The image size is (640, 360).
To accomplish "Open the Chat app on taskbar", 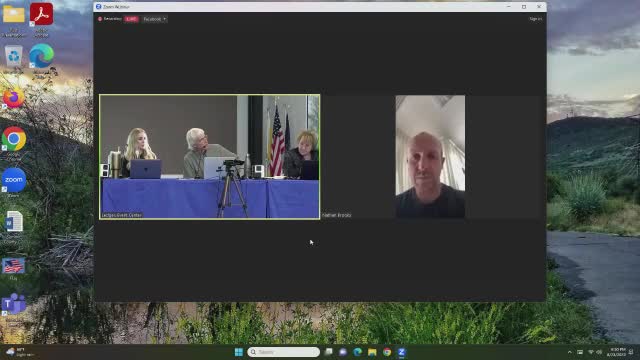I will (x=343, y=352).
